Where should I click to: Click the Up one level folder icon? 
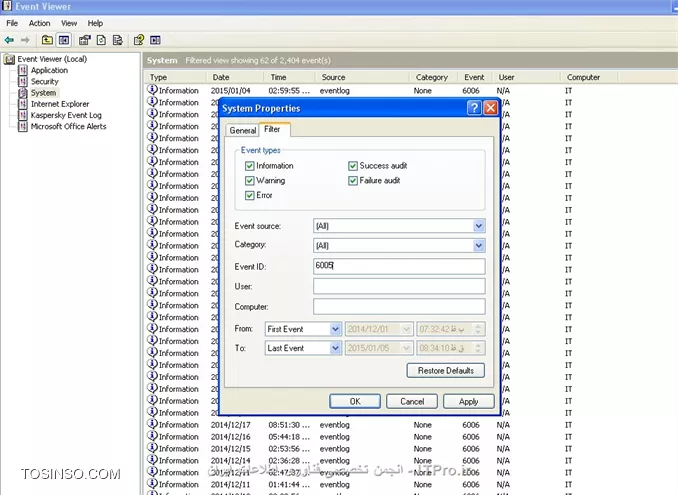47,40
